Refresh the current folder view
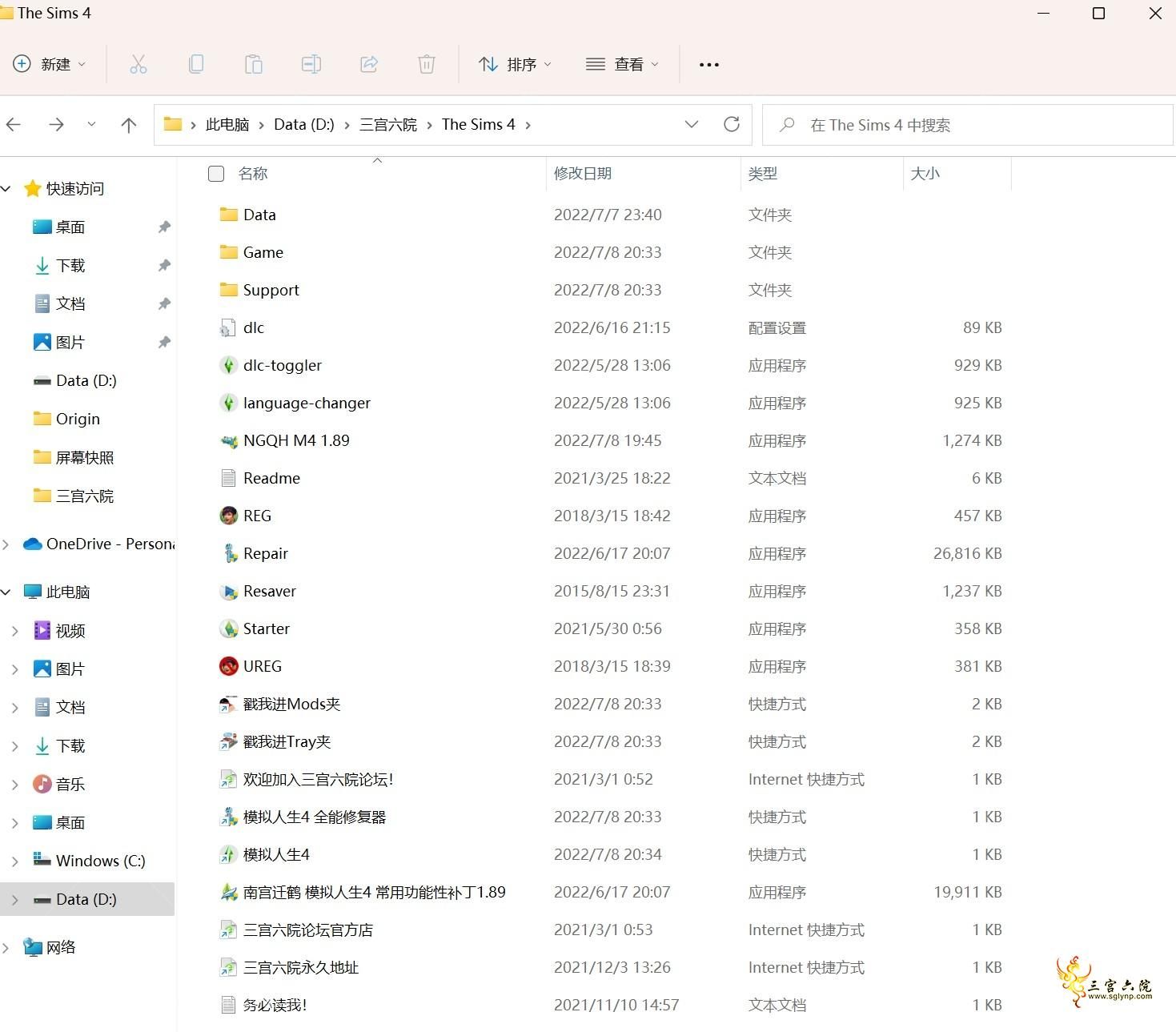 731,124
